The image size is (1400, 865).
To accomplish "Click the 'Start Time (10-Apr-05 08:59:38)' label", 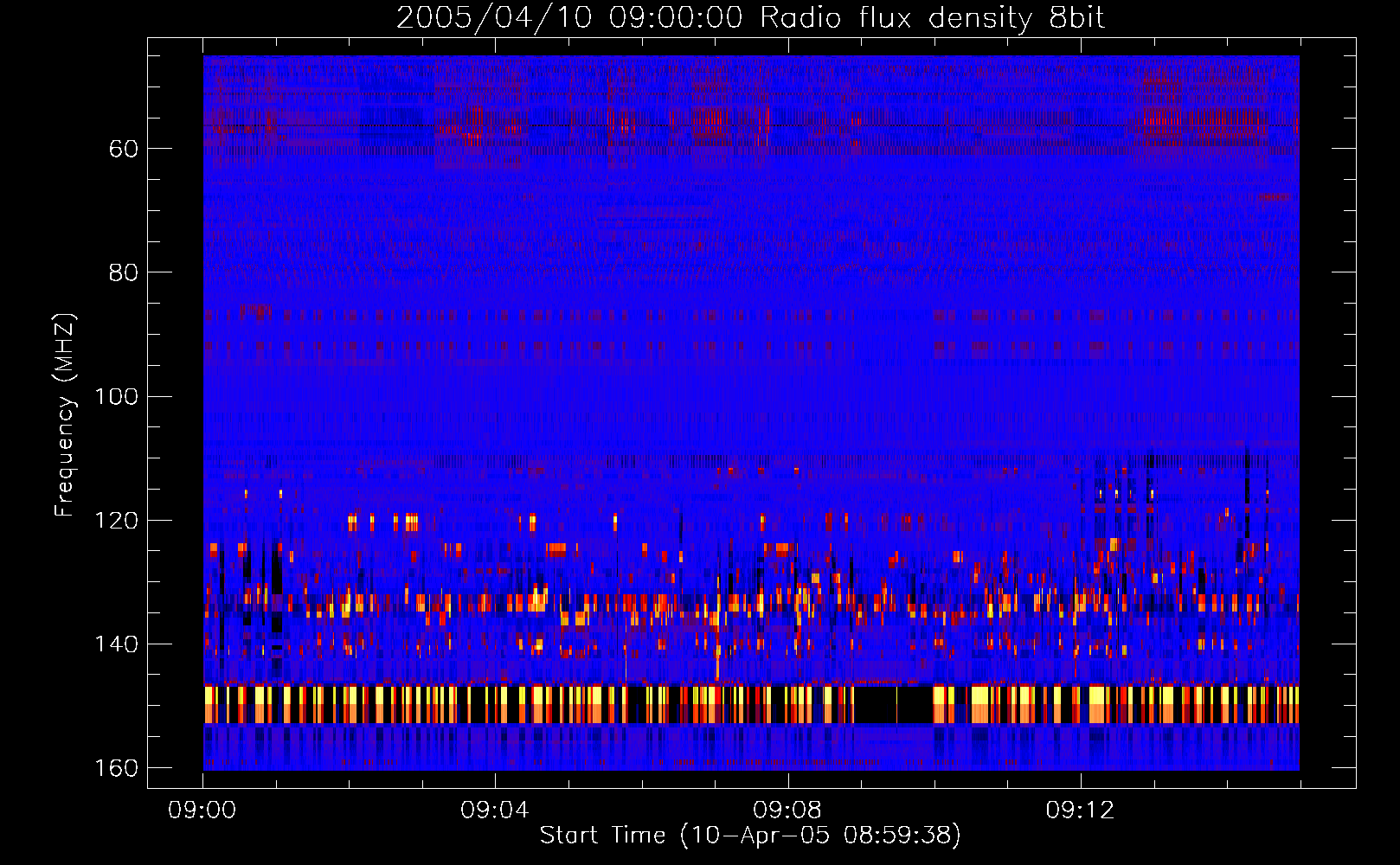I will (x=750, y=836).
